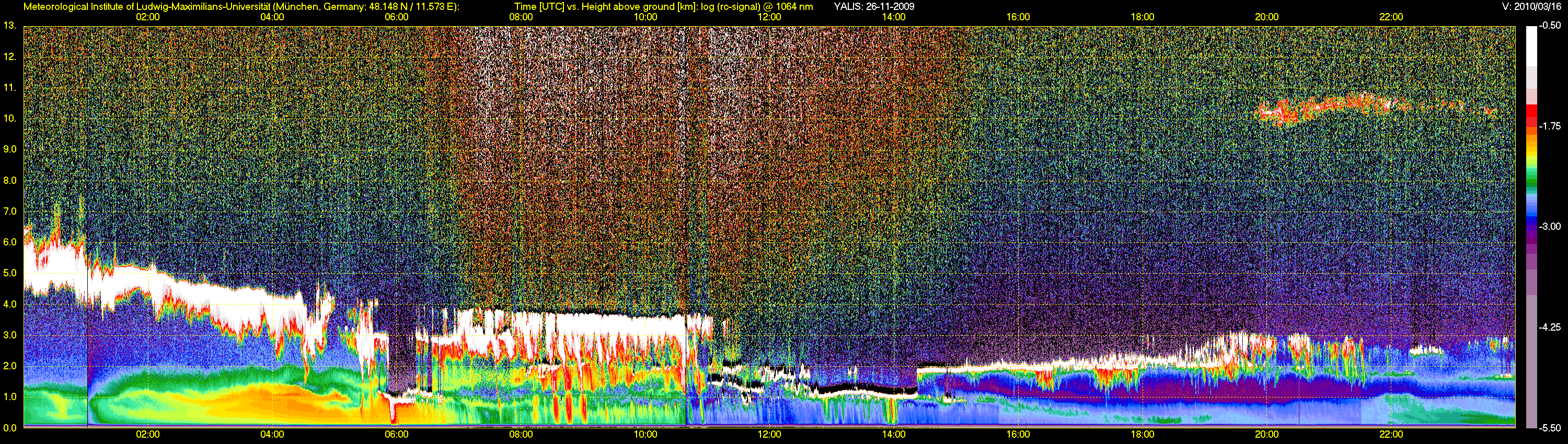This screenshot has height=444, width=1568.
Task: Pick the 12:00 tick label on the bottom axis
Action: click(769, 434)
